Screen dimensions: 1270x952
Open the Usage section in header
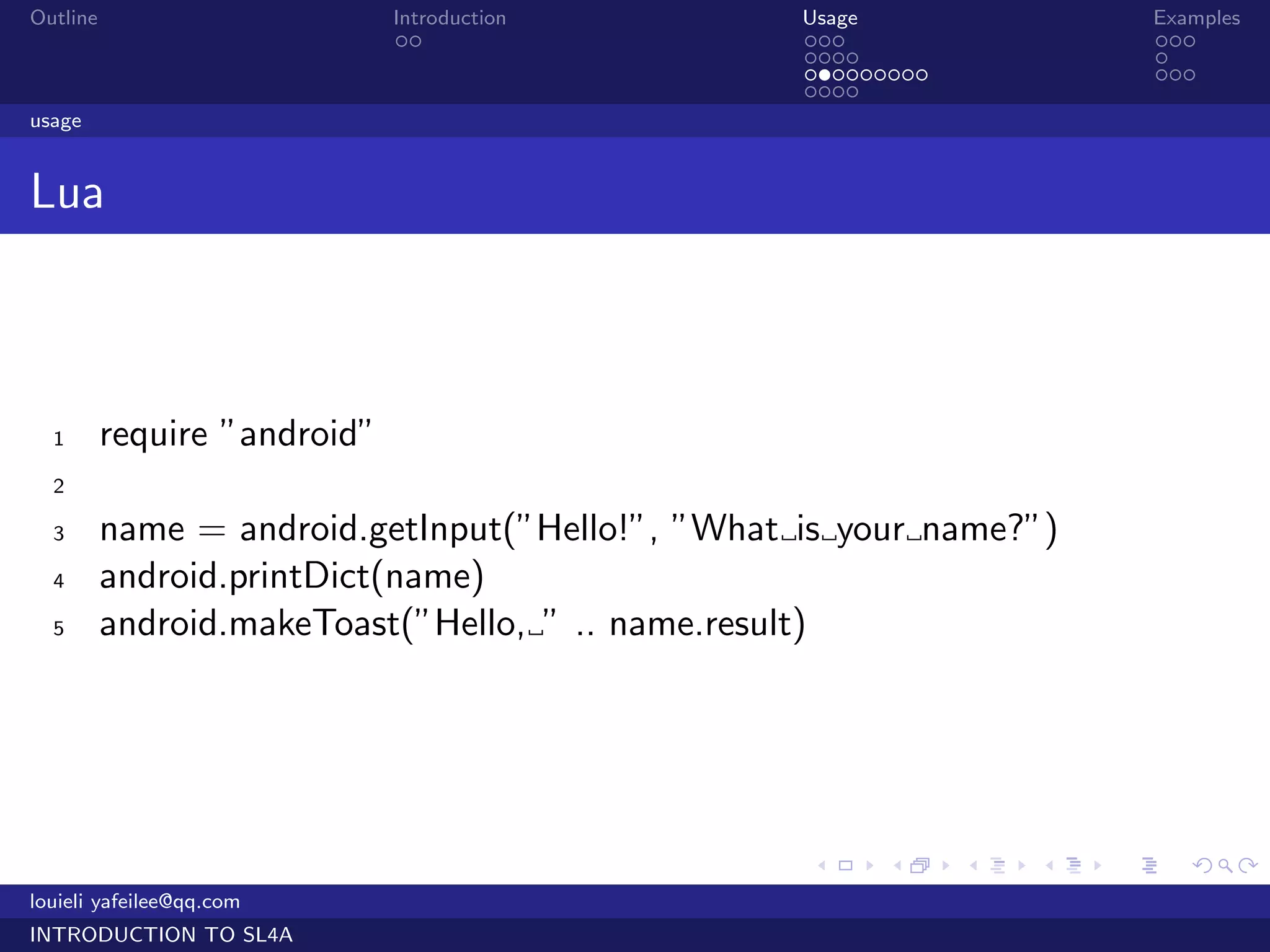[x=830, y=18]
